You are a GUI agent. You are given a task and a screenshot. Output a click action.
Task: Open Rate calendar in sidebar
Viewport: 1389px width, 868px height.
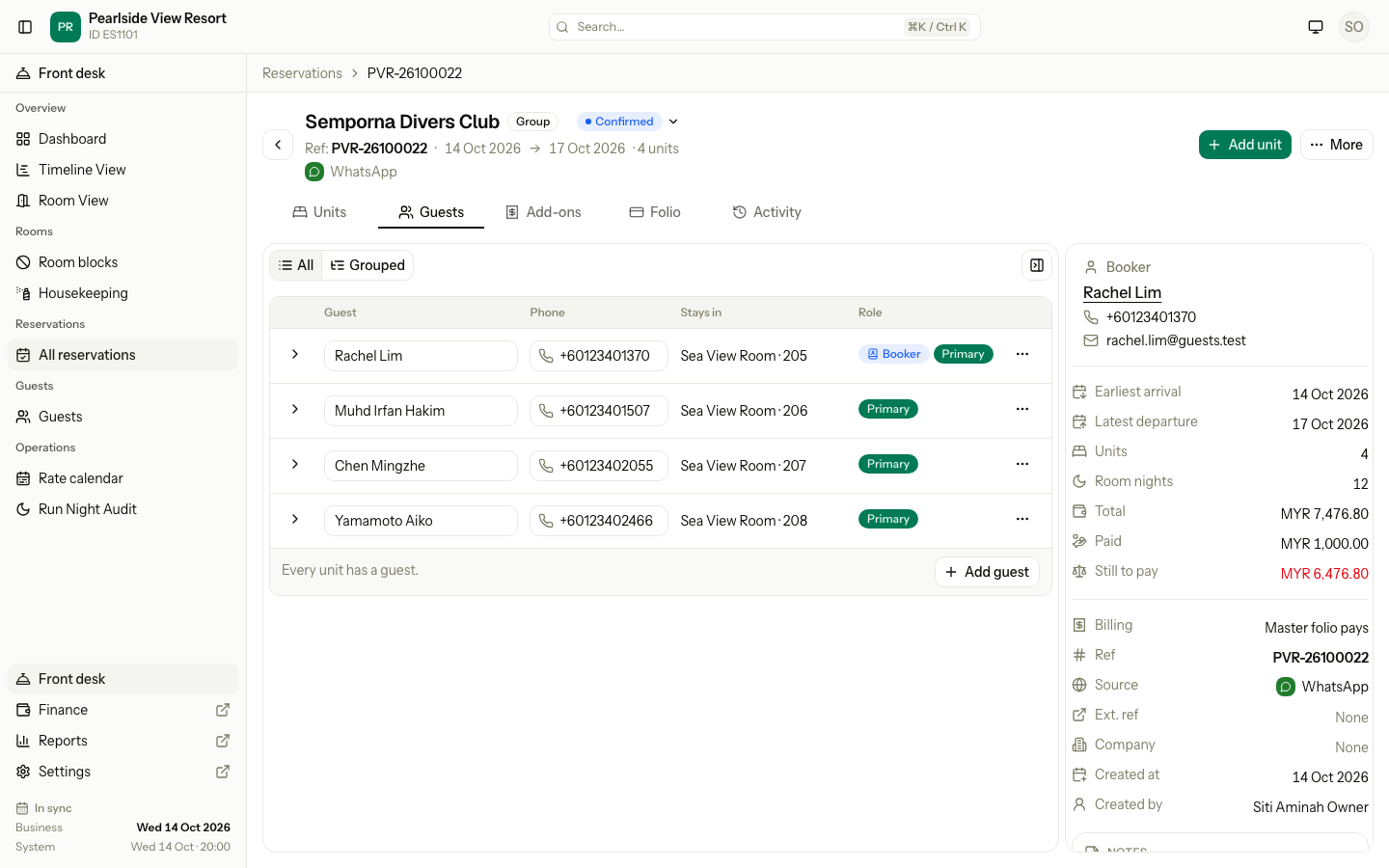[123, 478]
